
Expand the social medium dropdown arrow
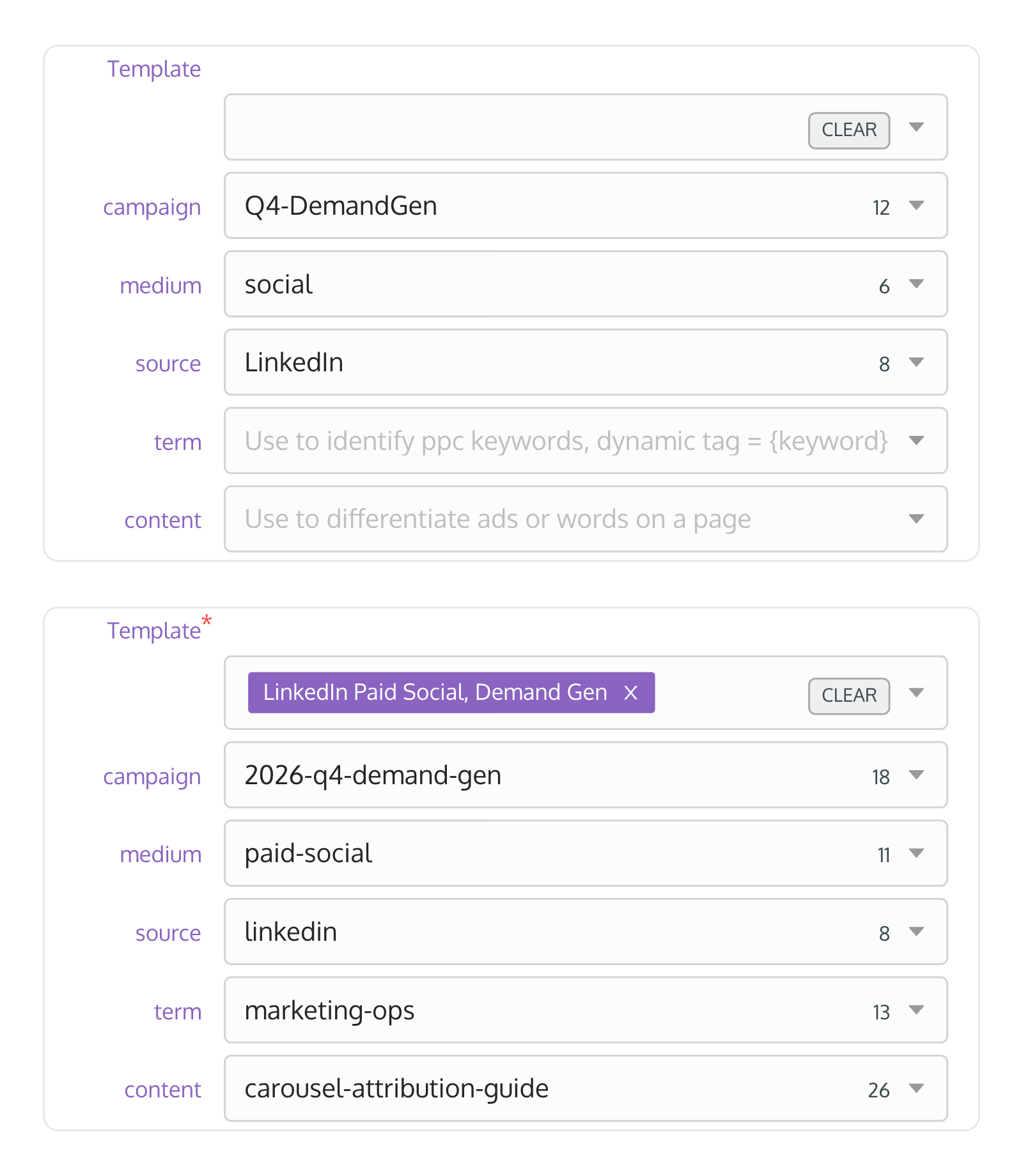pos(916,284)
